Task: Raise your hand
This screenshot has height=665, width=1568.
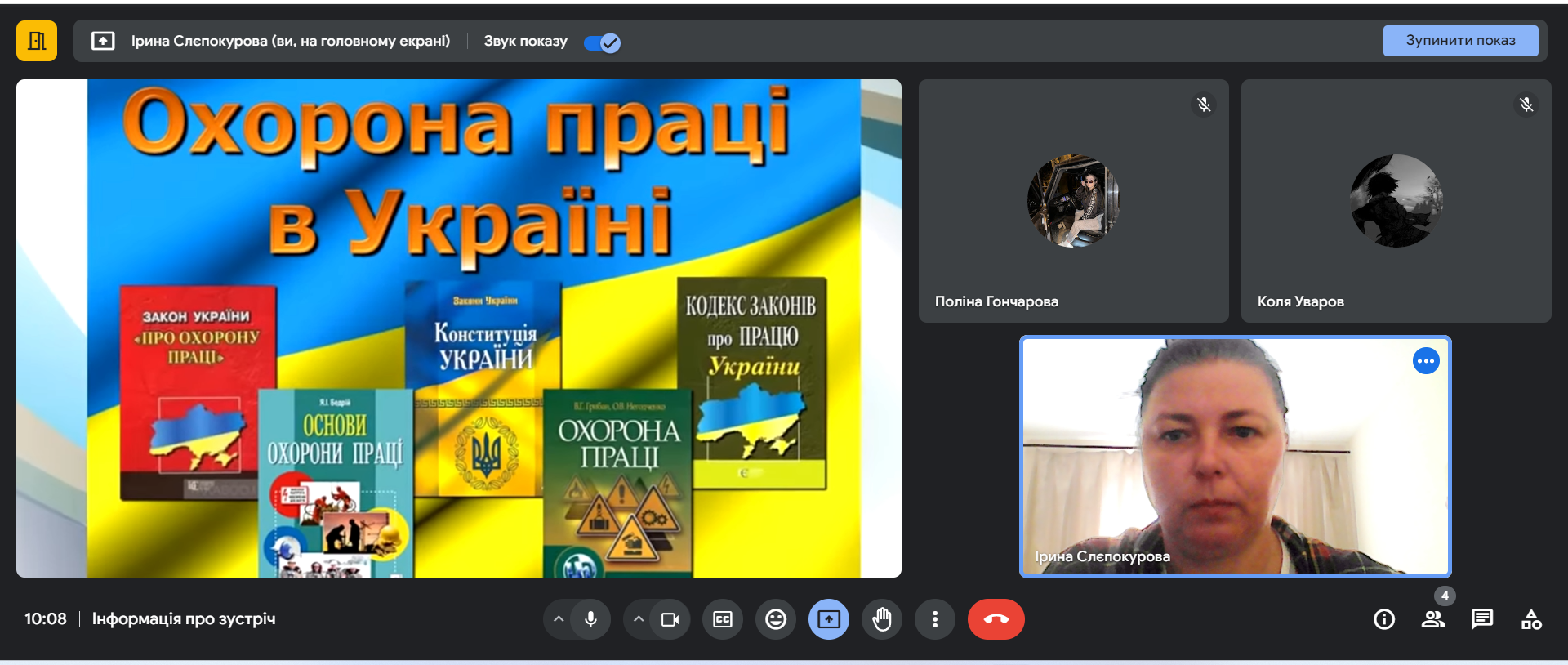Action: pyautogui.click(x=882, y=619)
